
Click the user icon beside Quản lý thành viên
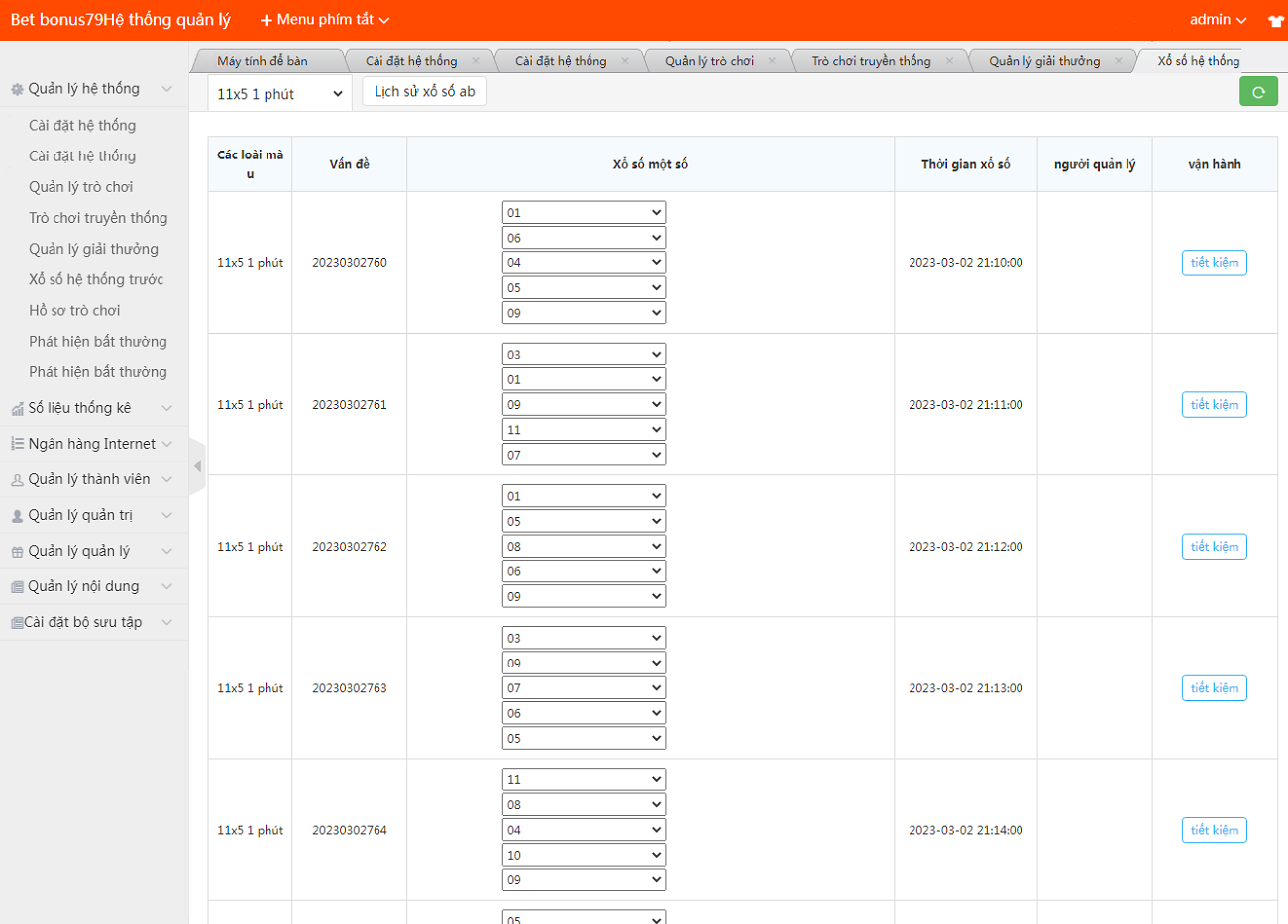17,479
